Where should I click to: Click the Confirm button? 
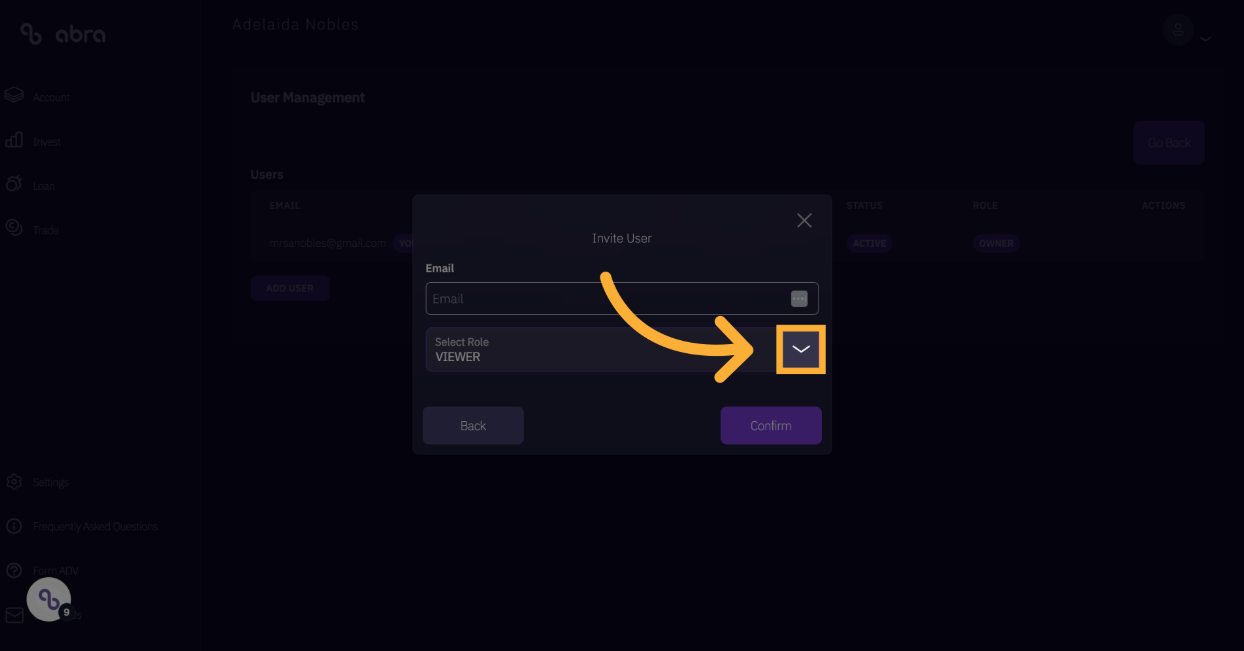click(x=771, y=425)
